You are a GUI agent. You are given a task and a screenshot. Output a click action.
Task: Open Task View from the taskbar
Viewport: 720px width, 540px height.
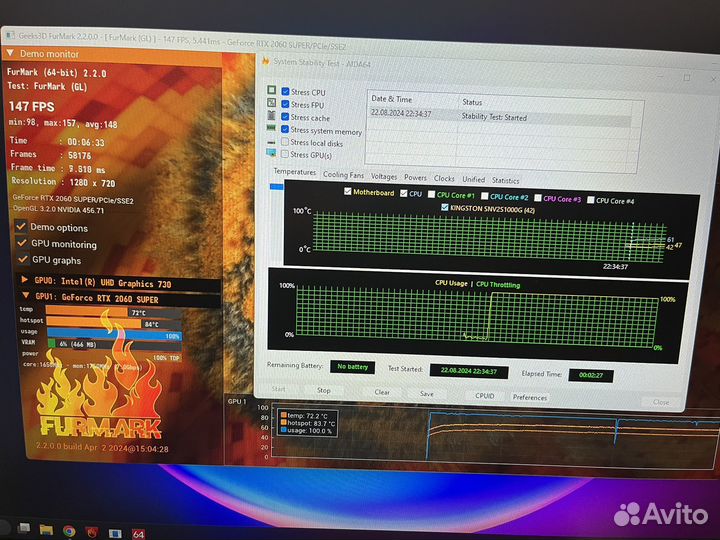coord(24,528)
